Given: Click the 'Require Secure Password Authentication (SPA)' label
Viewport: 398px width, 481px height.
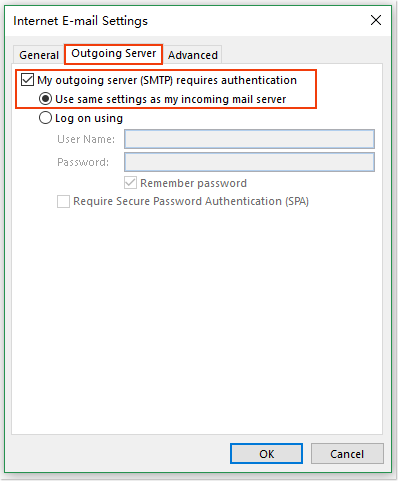Looking at the screenshot, I should click(191, 201).
